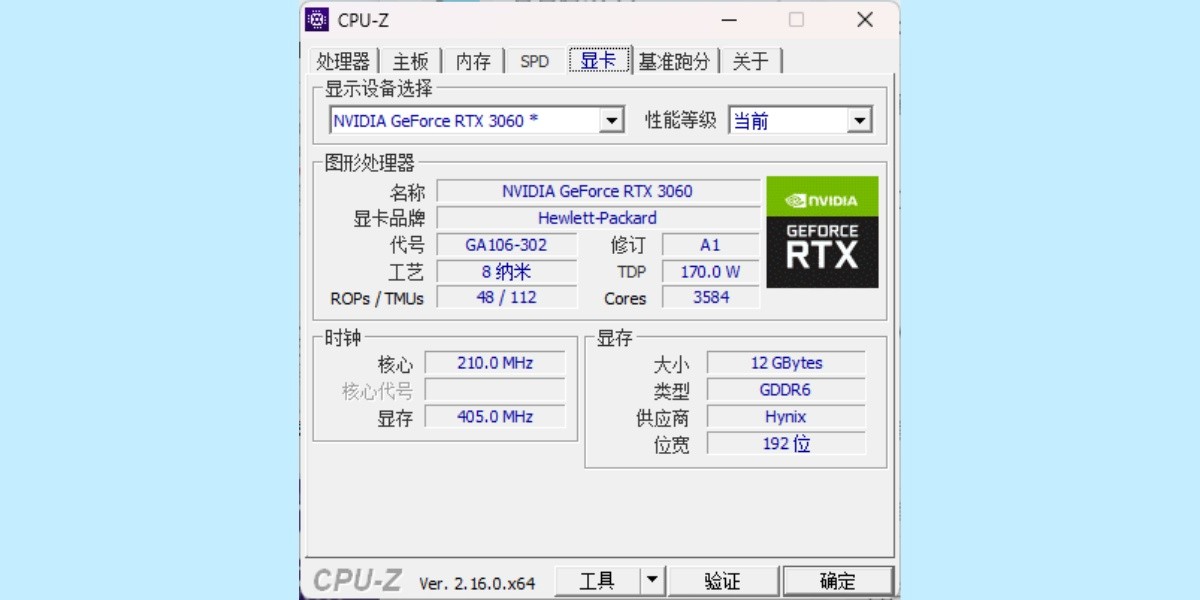Click the 工具 button
The width and height of the screenshot is (1200, 600).
[598, 580]
